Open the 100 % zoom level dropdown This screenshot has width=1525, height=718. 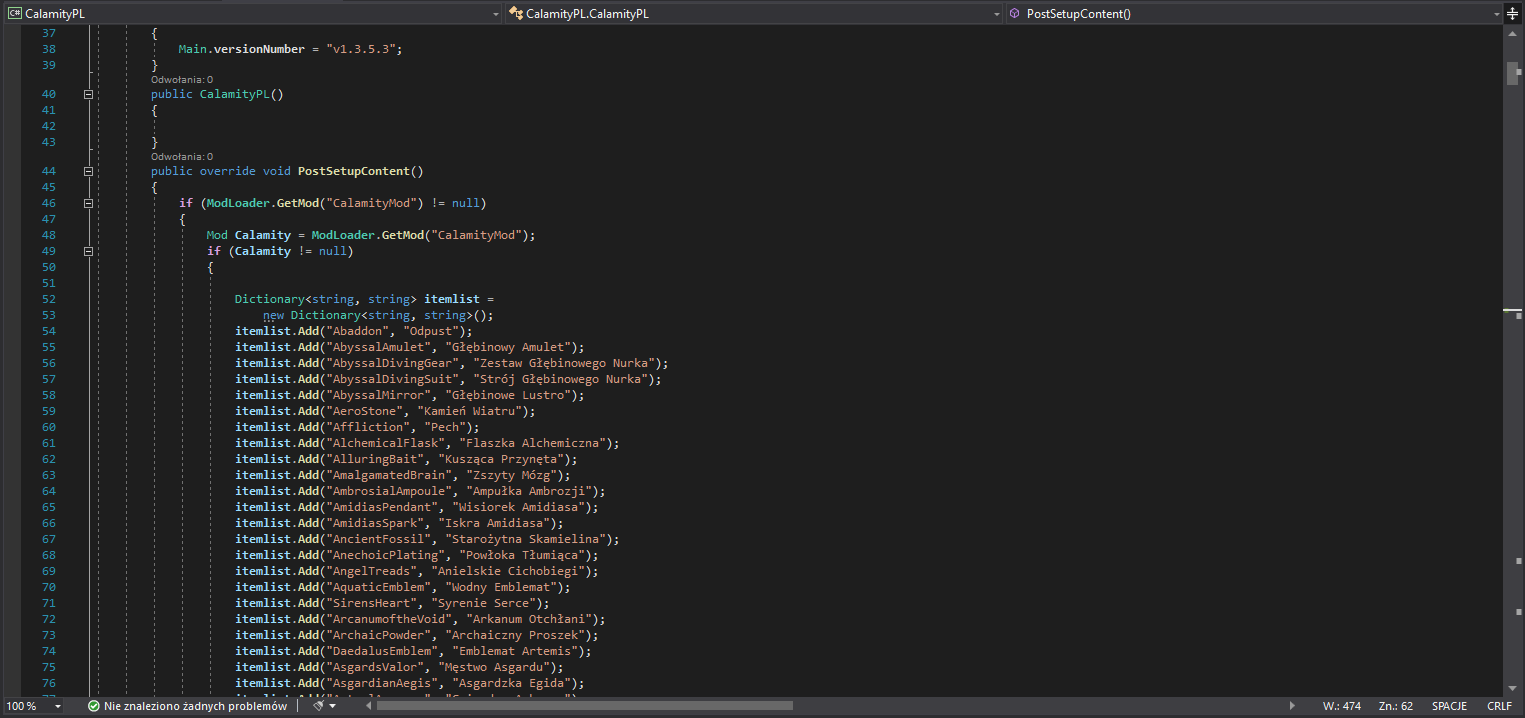(x=58, y=706)
